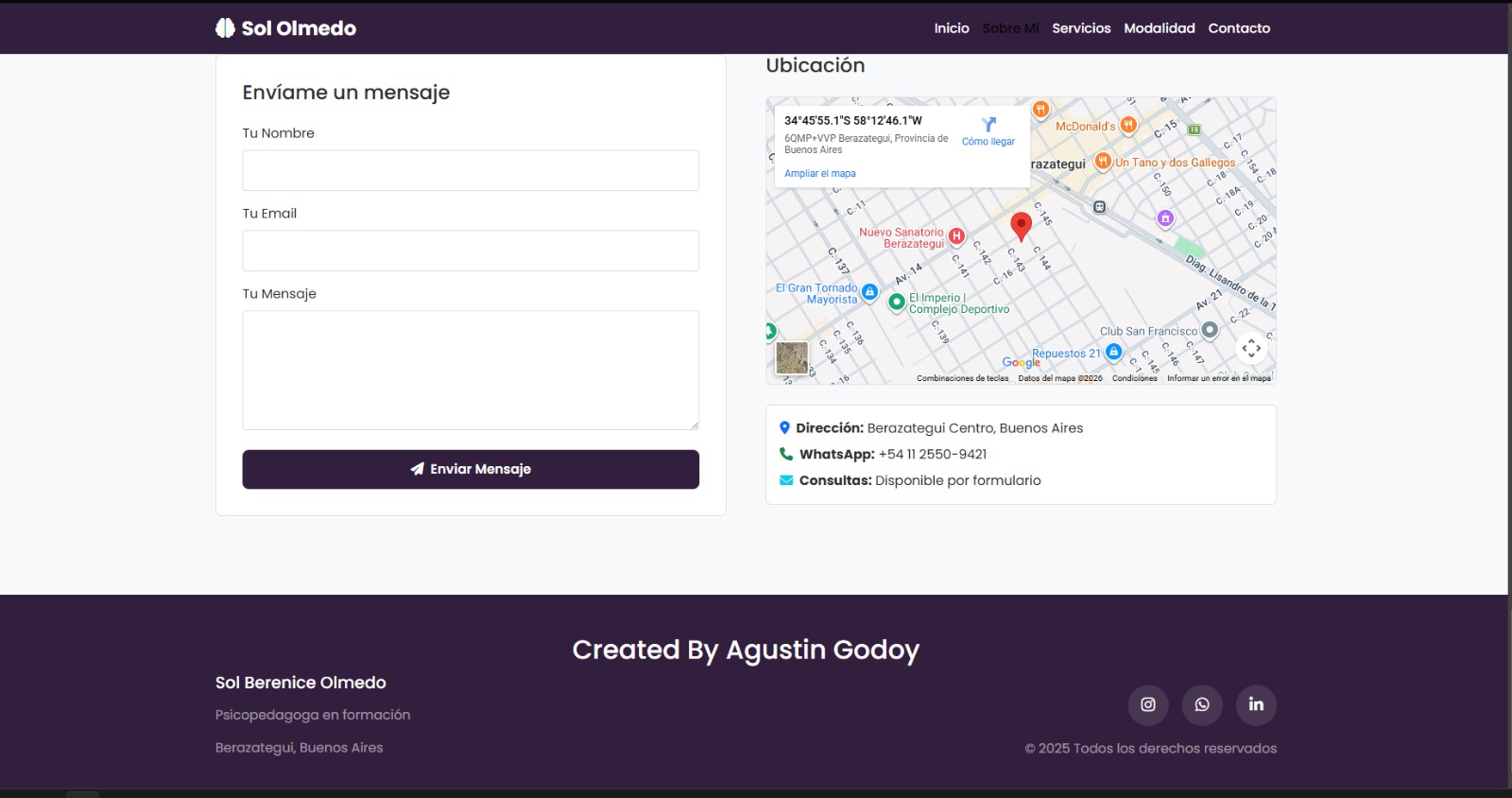Click the red location pin on map

coord(1021,226)
